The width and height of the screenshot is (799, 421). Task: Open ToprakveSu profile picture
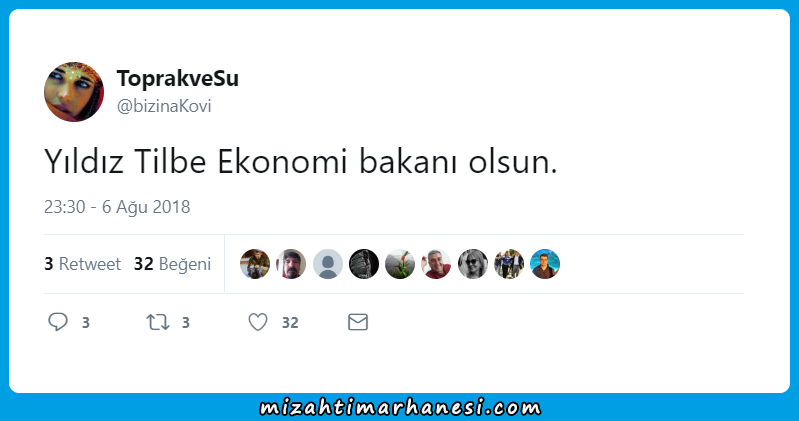point(74,92)
